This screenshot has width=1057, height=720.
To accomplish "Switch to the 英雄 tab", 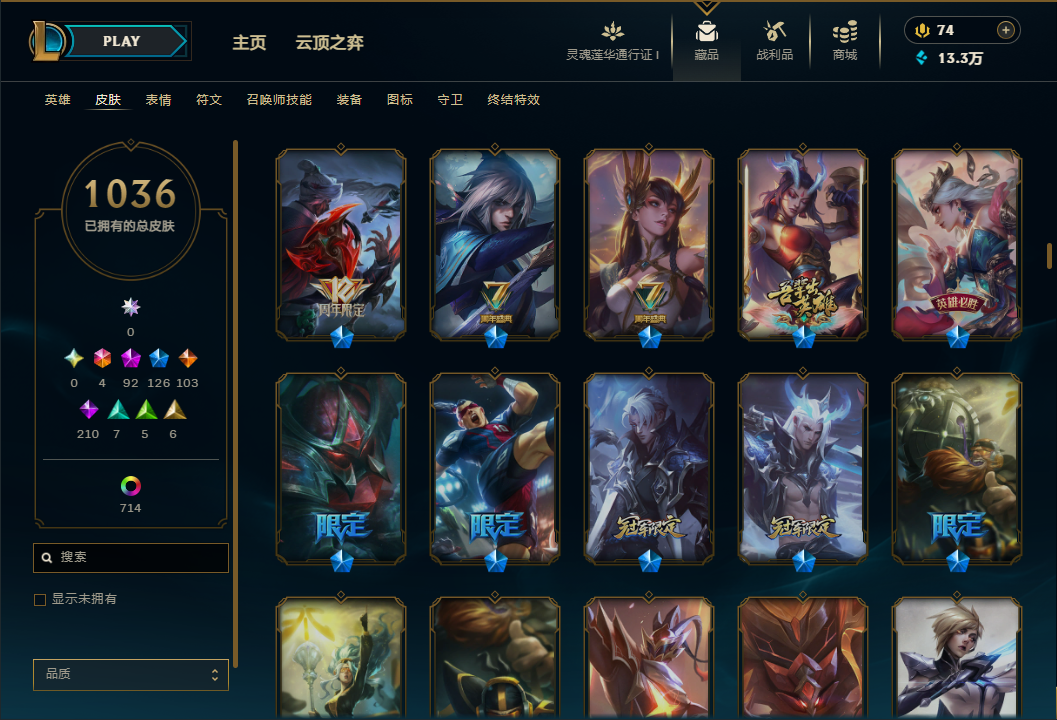I will [57, 100].
